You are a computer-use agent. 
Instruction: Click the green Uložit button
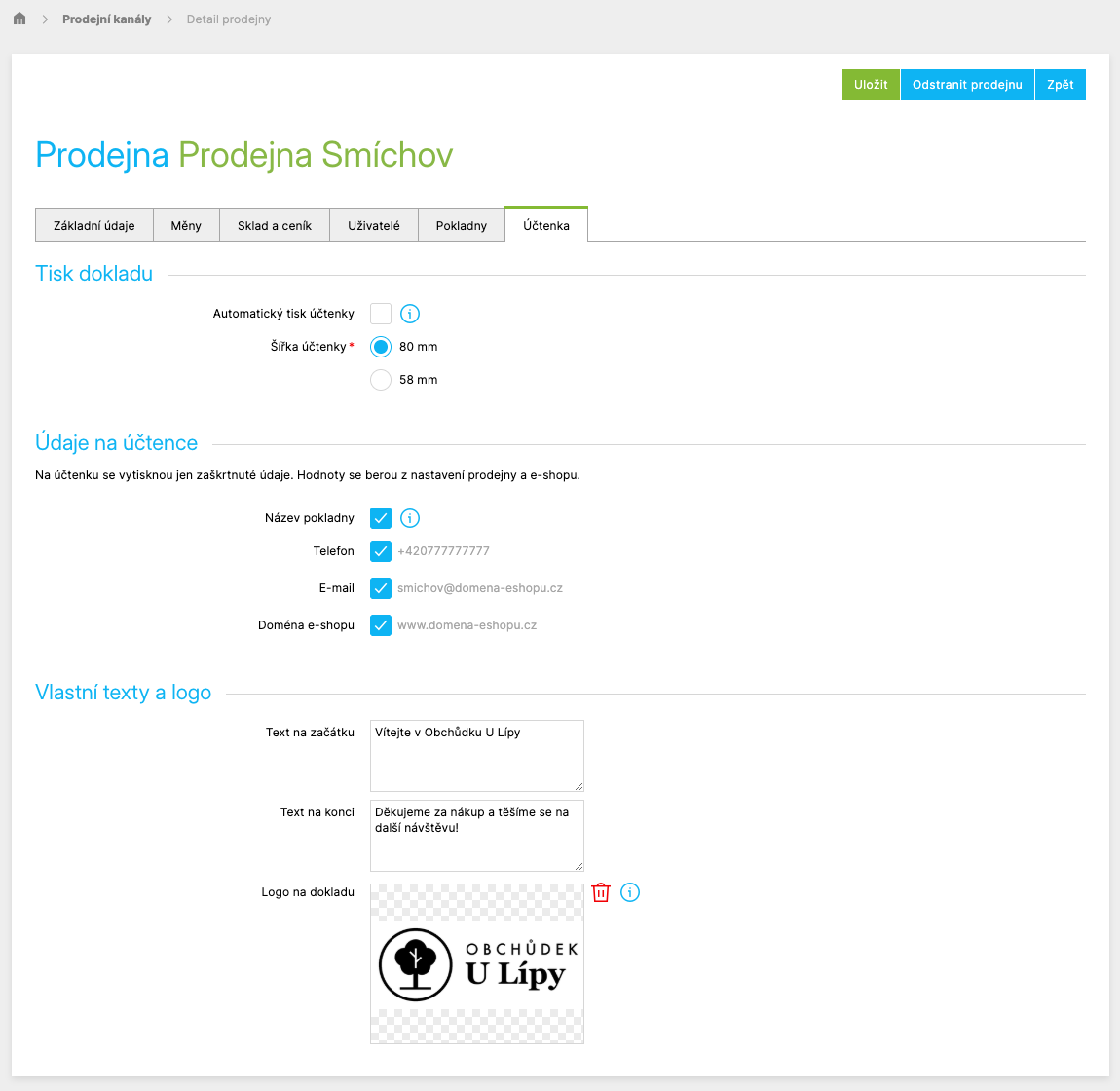pos(871,85)
